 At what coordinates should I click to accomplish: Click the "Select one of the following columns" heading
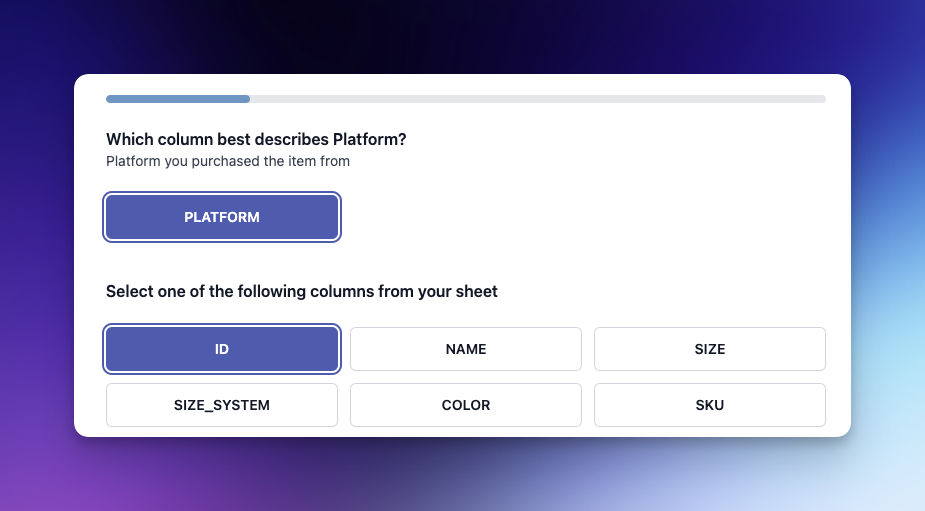click(301, 292)
